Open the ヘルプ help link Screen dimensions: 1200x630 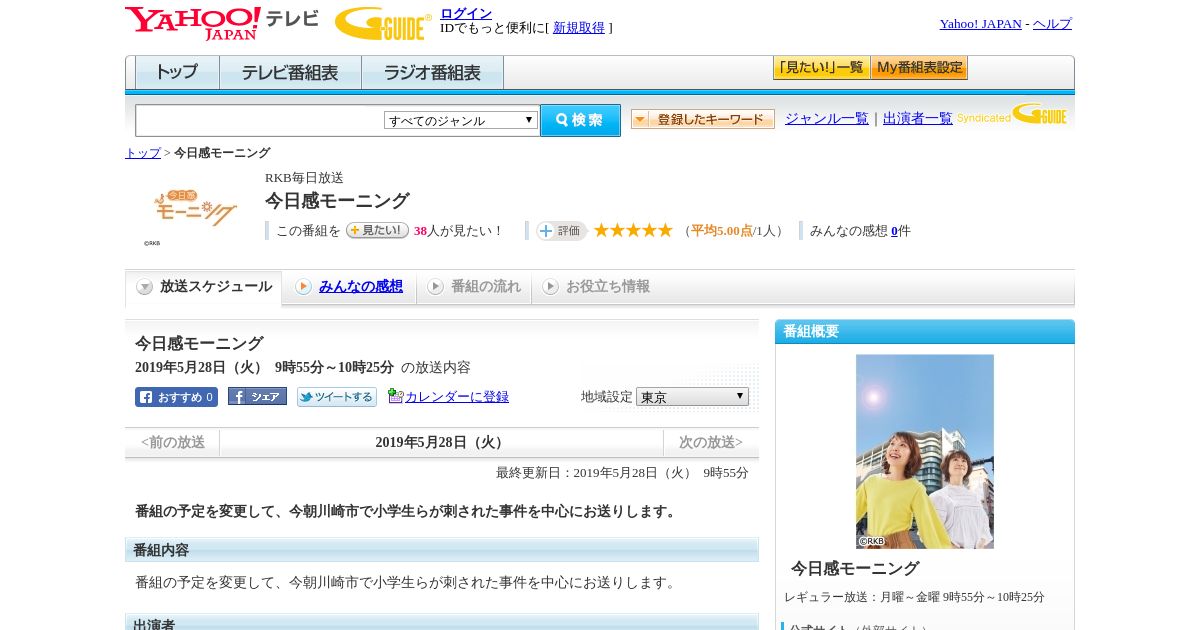pyautogui.click(x=1052, y=24)
